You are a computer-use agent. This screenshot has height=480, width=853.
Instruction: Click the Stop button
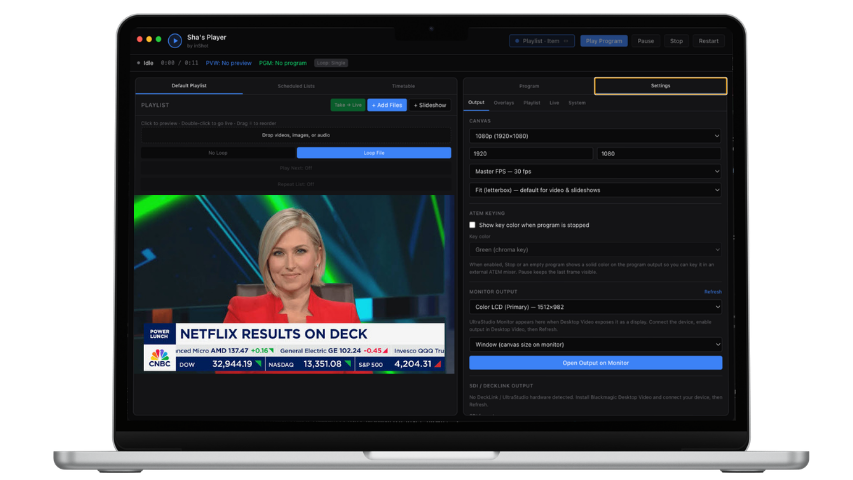(676, 41)
